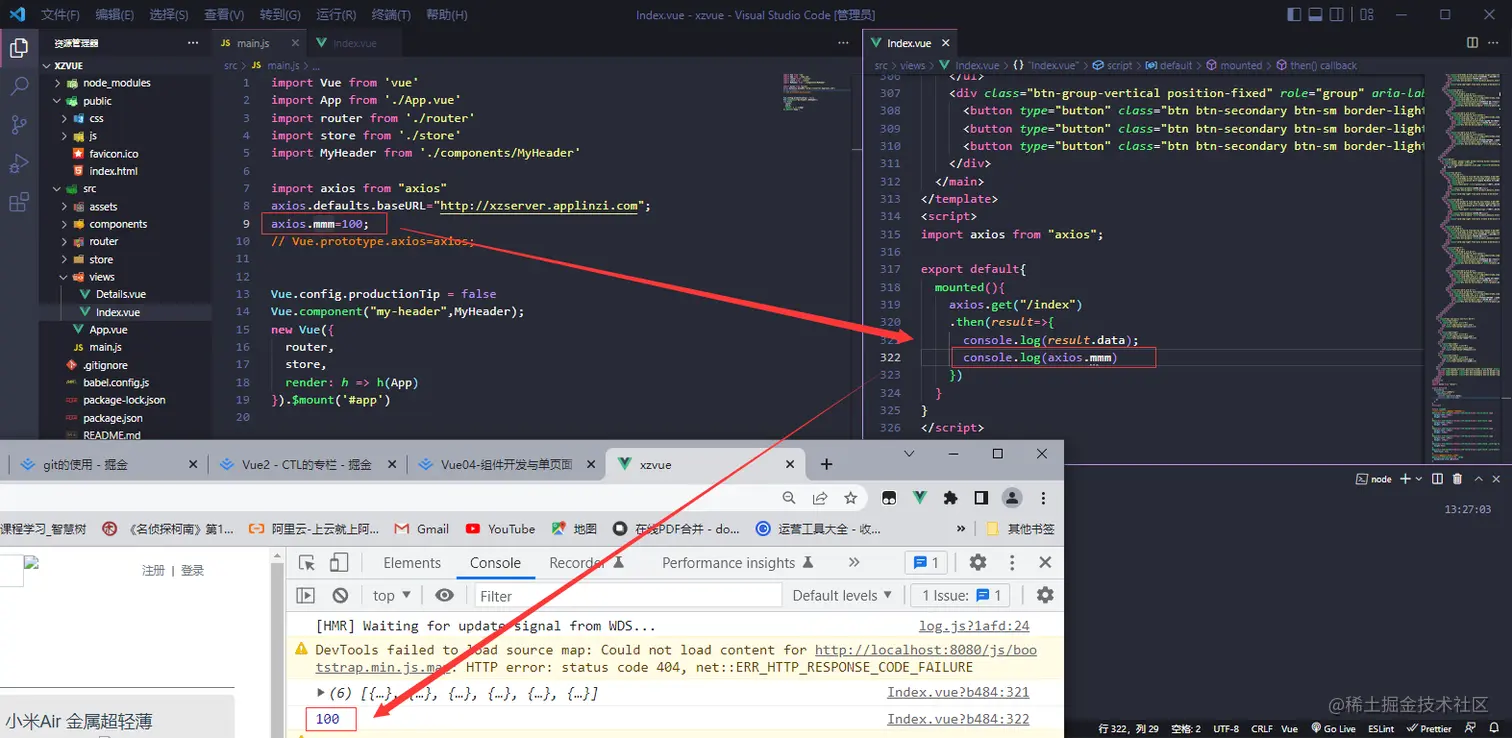Image resolution: width=1512 pixels, height=738 pixels.
Task: Open the top JavaScript context dropdown
Action: pyautogui.click(x=392, y=595)
